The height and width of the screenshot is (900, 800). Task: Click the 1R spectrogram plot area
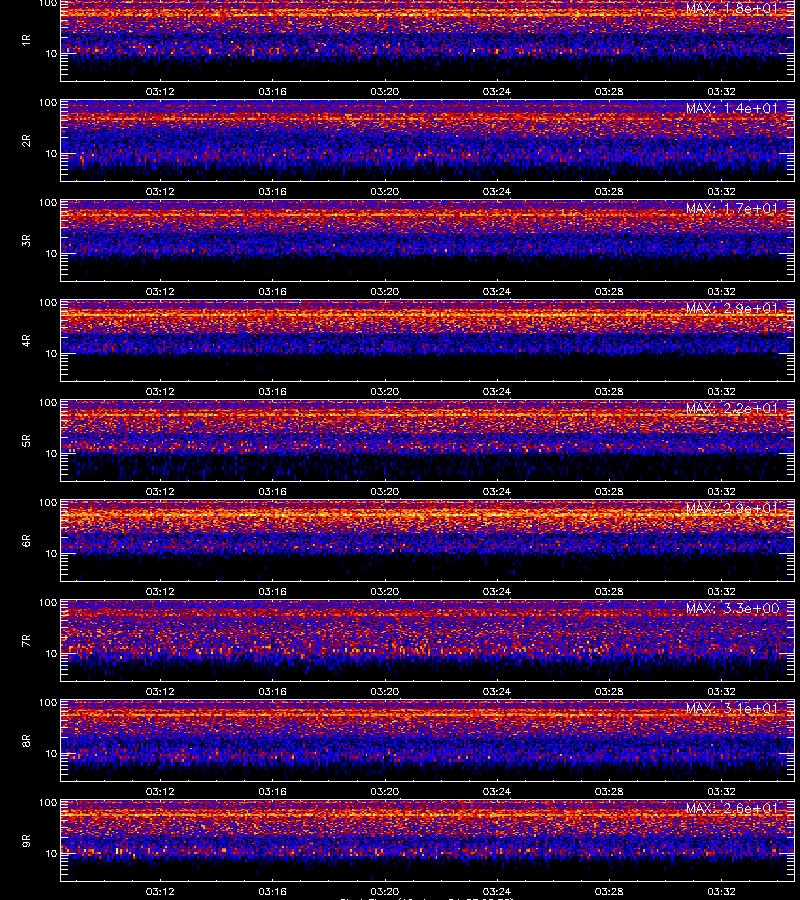click(428, 40)
